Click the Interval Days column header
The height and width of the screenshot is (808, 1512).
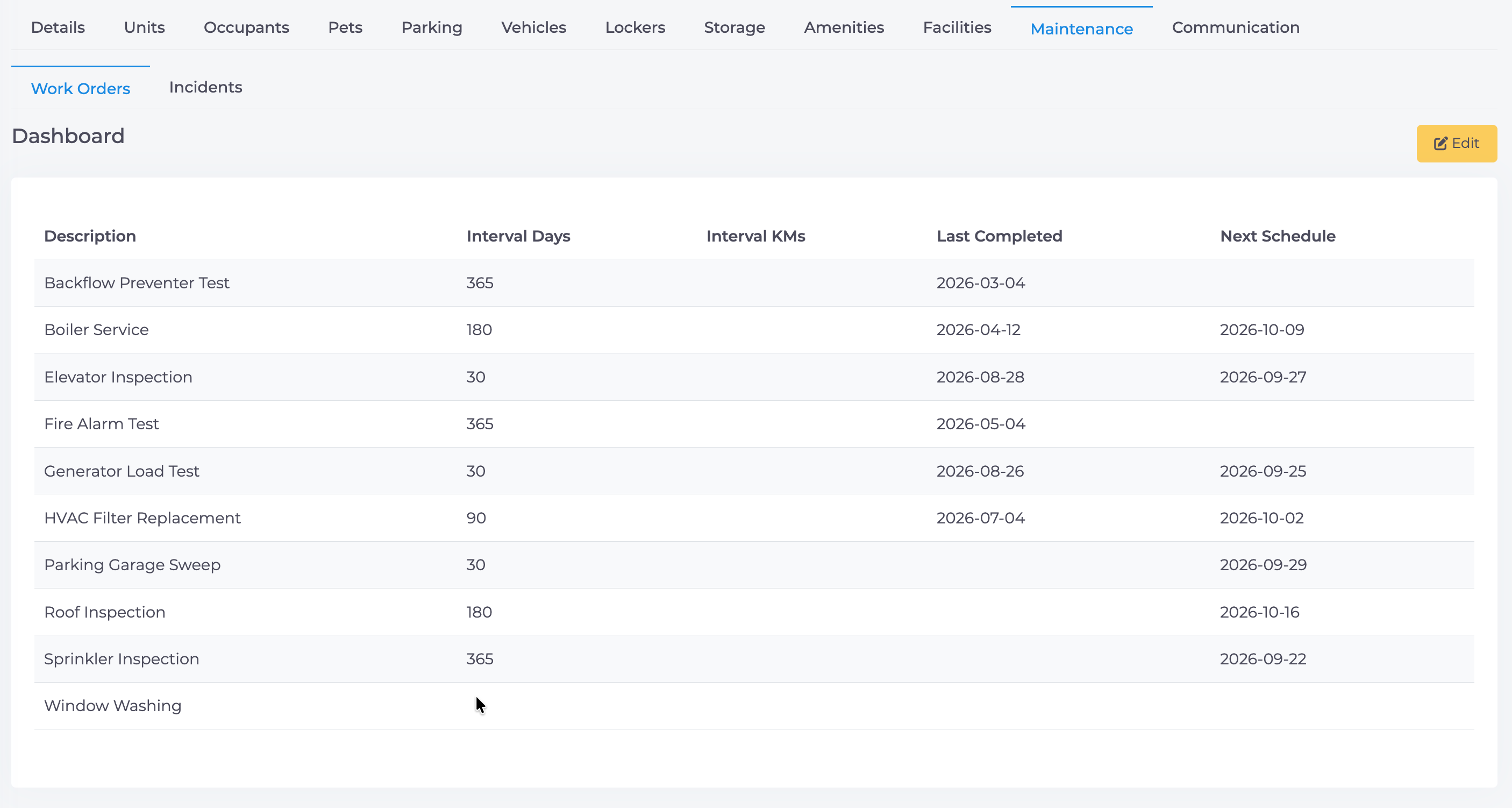(x=518, y=236)
